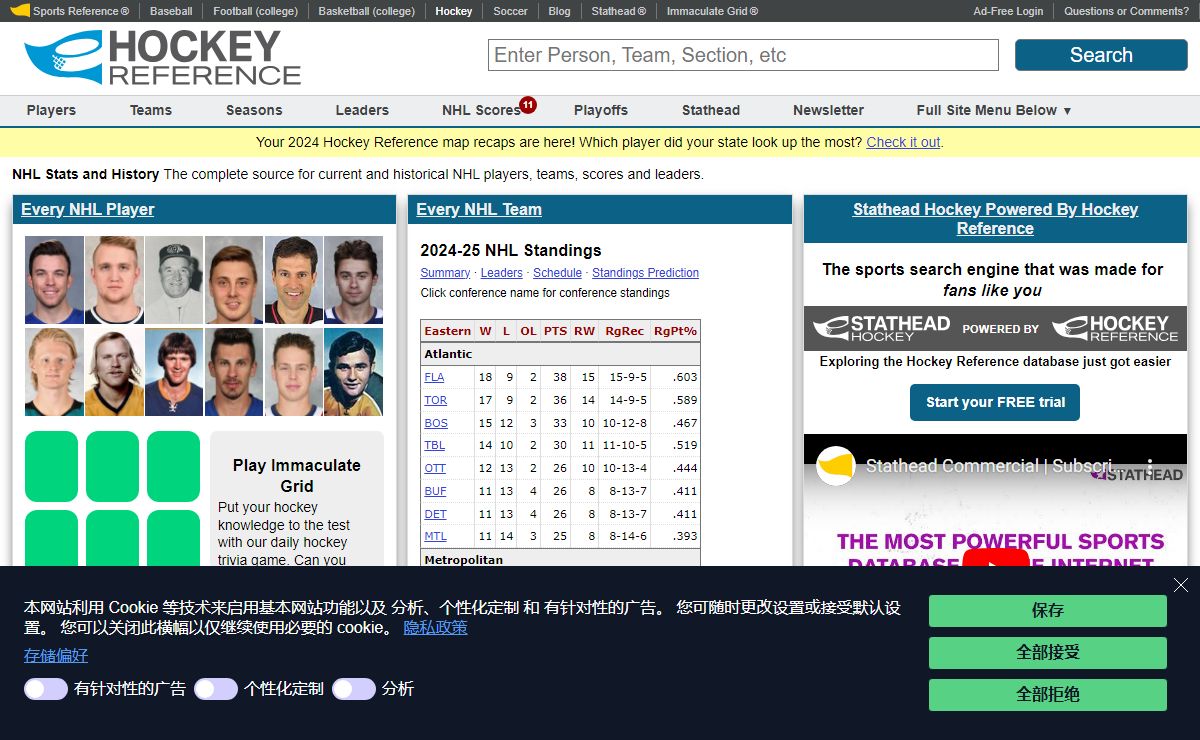Click the Search button
This screenshot has height=740, width=1200.
pyautogui.click(x=1101, y=55)
